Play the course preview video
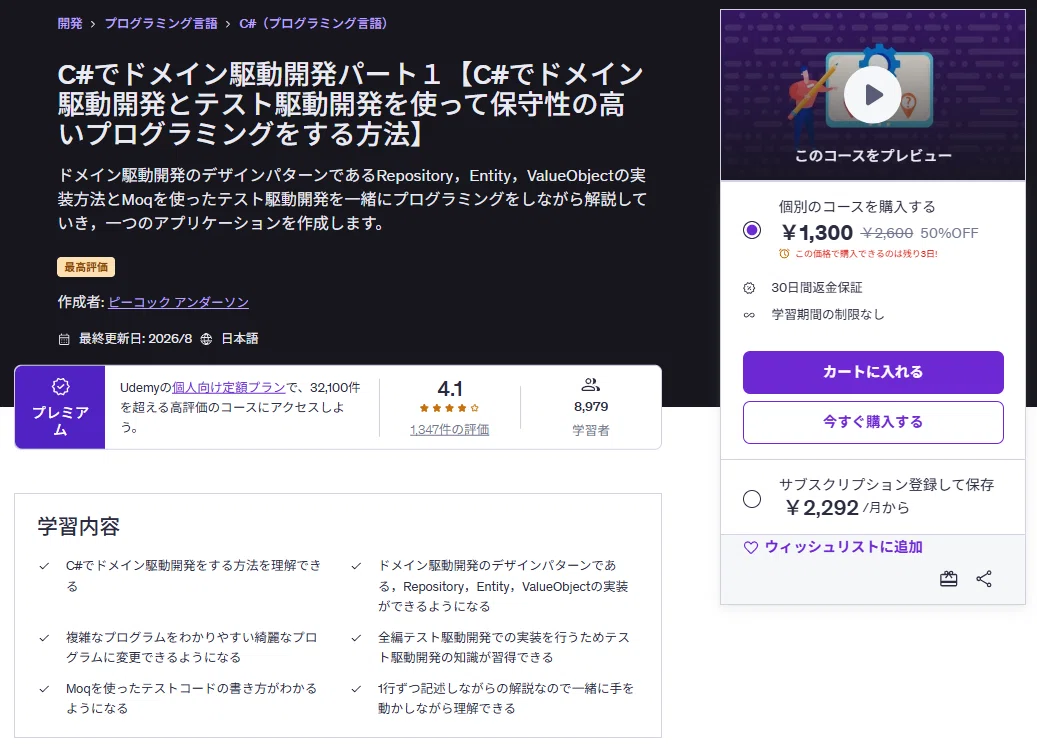Screen dimensions: 1037x744 [872, 95]
